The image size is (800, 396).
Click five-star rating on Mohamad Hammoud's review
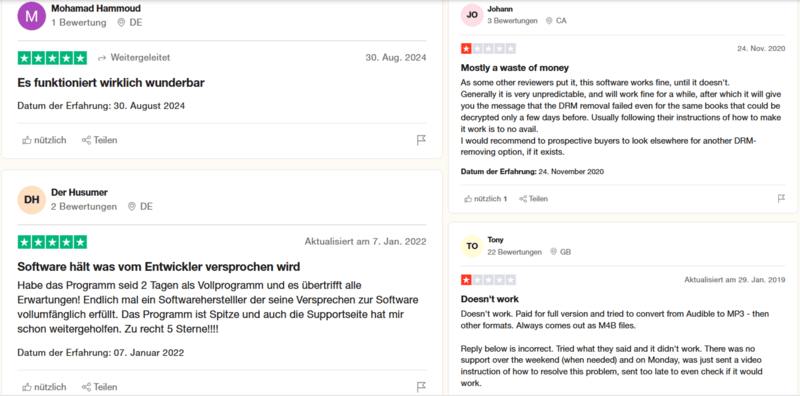click(52, 58)
